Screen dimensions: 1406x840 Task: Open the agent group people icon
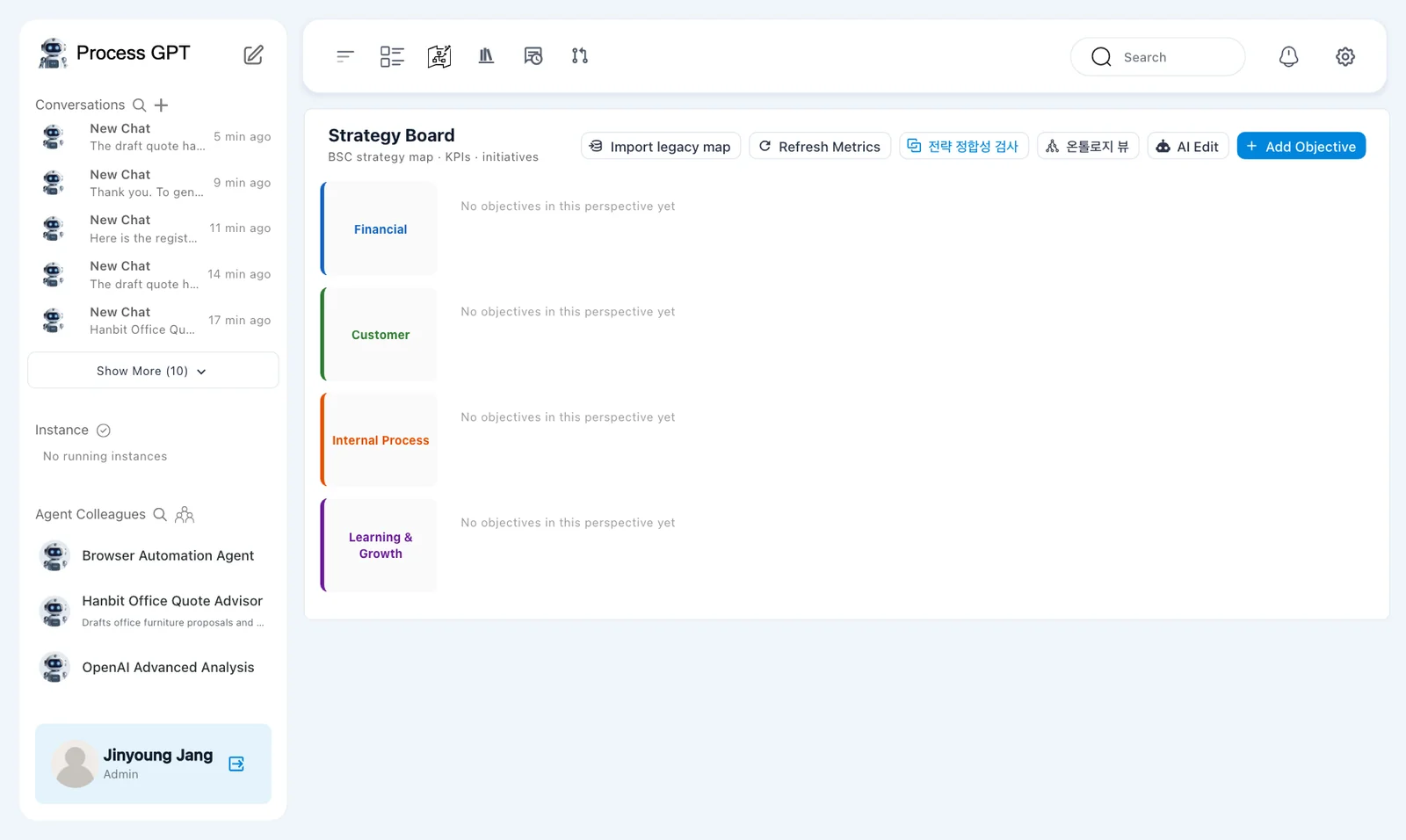tap(185, 514)
